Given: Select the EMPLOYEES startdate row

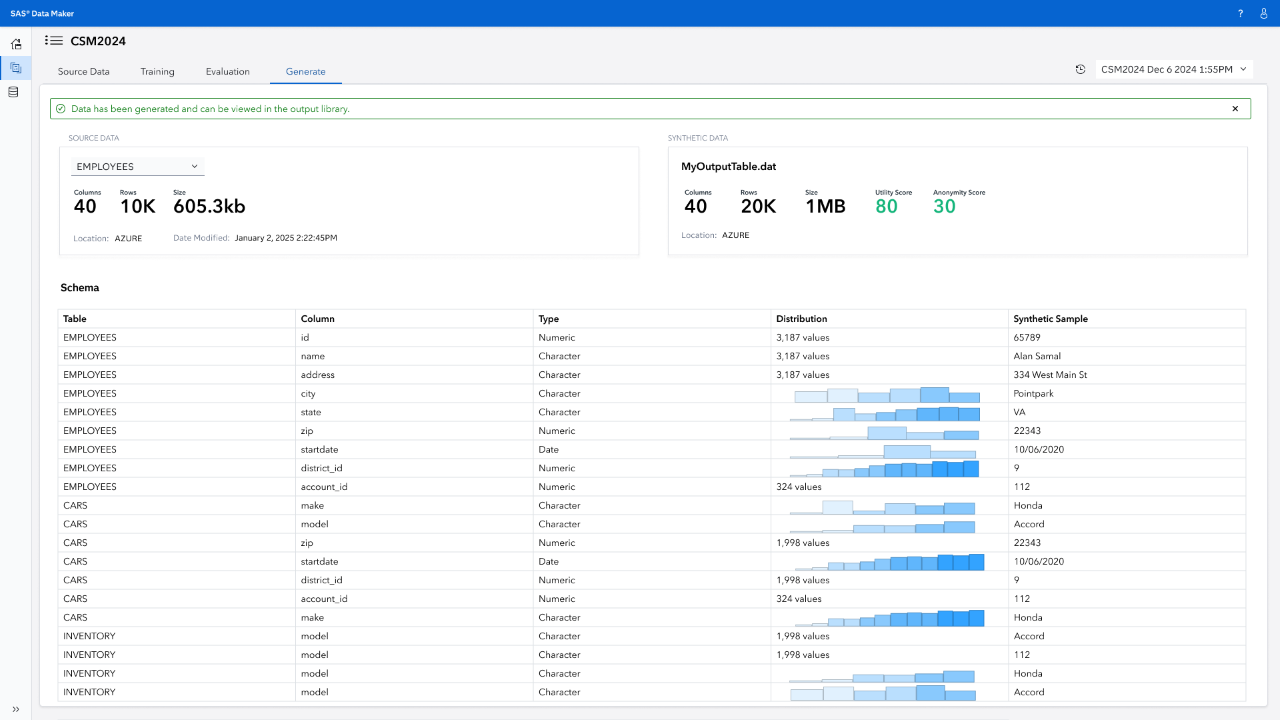Looking at the screenshot, I should pos(652,450).
